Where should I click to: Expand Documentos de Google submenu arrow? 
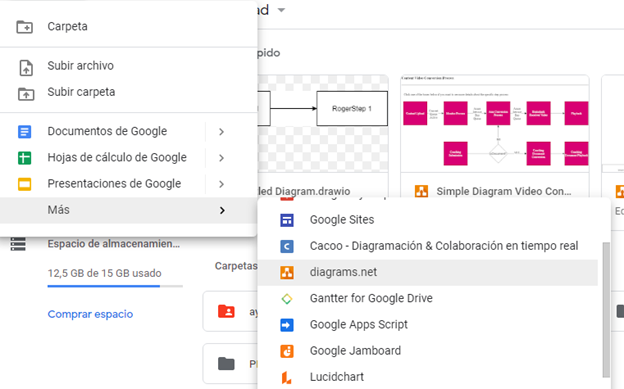coord(222,132)
